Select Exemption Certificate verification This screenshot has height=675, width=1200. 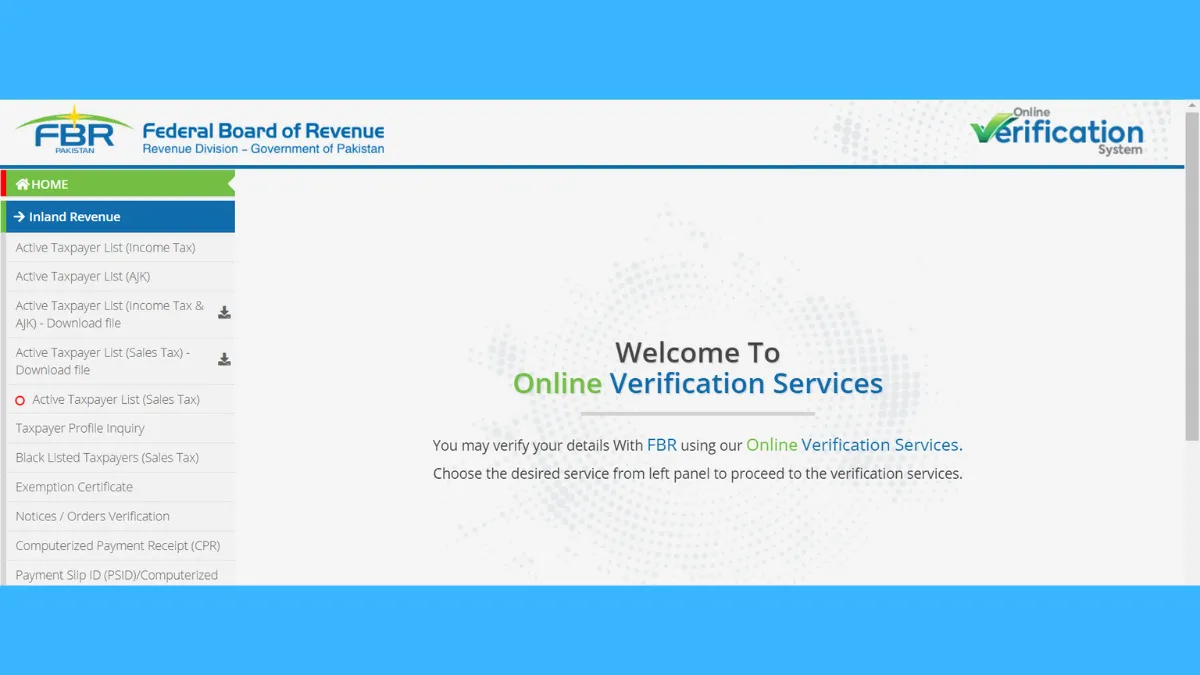[74, 487]
